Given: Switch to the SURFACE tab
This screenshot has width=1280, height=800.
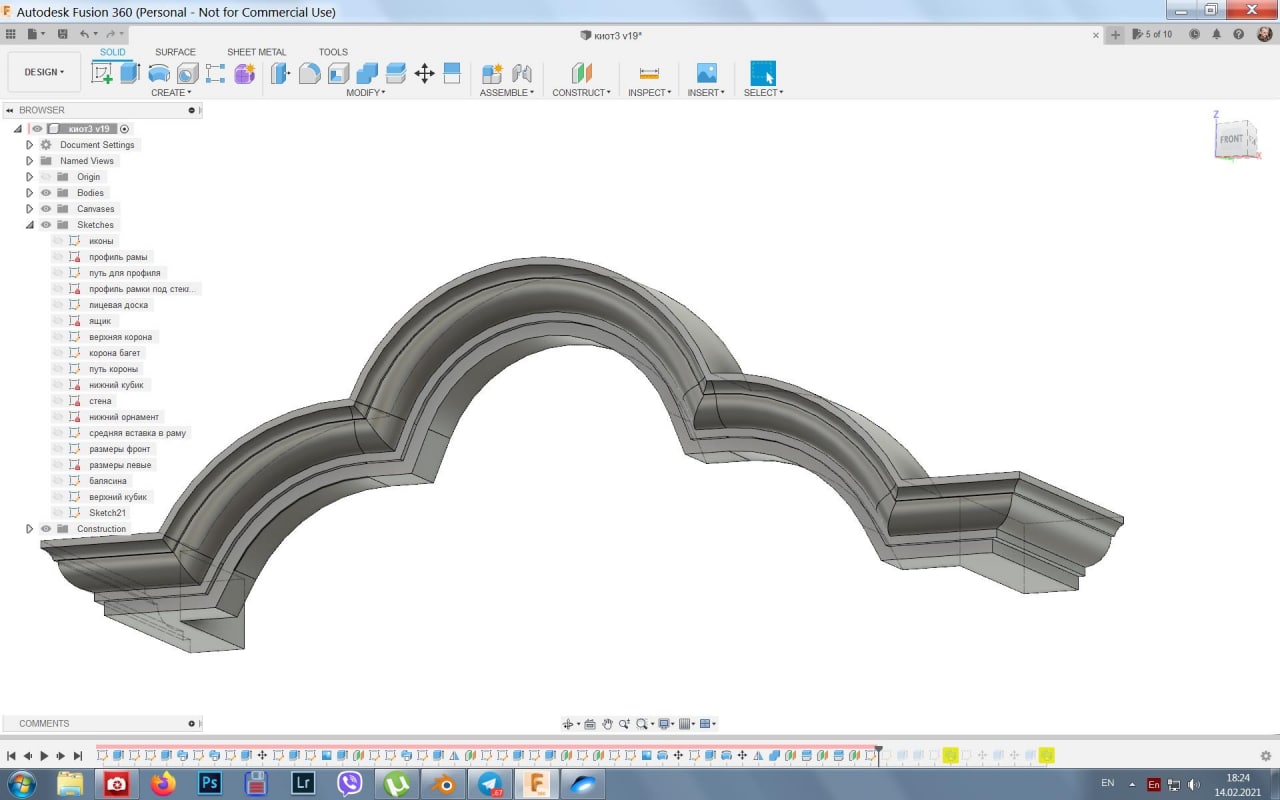Looking at the screenshot, I should (x=175, y=52).
